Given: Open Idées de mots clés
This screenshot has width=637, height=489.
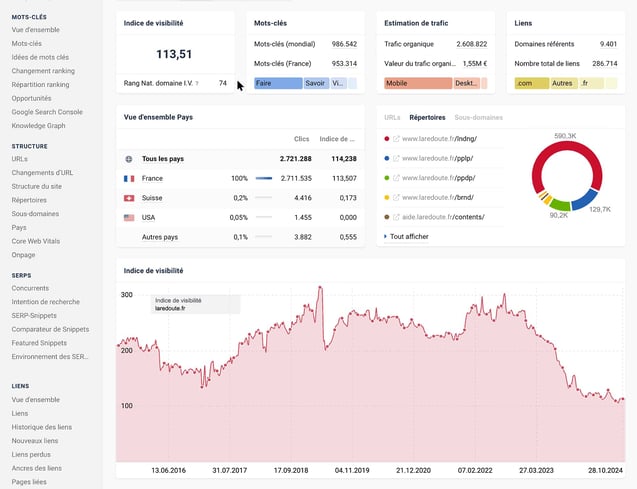Looking at the screenshot, I should 40,57.
